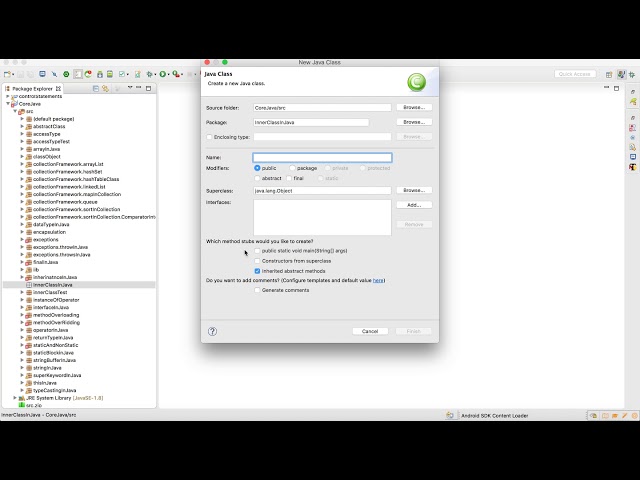Viewport: 640px width, 480px height.
Task: Enable Constructors from superclass checkbox
Action: pos(257,261)
